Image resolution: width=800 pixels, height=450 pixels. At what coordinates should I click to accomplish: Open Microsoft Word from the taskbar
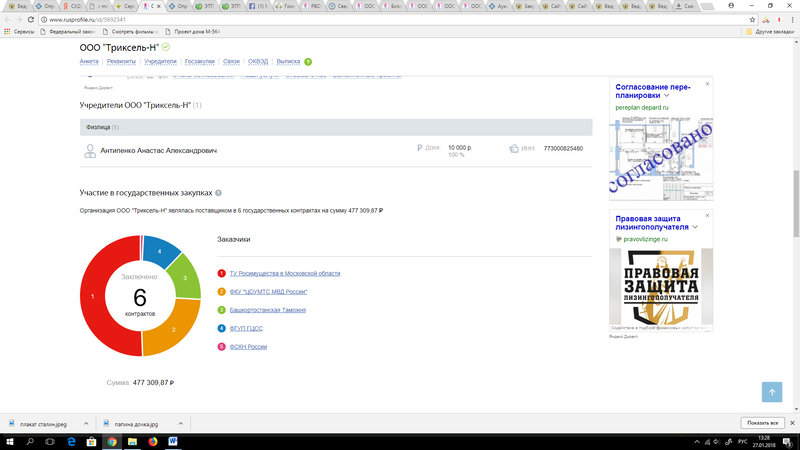click(x=172, y=441)
